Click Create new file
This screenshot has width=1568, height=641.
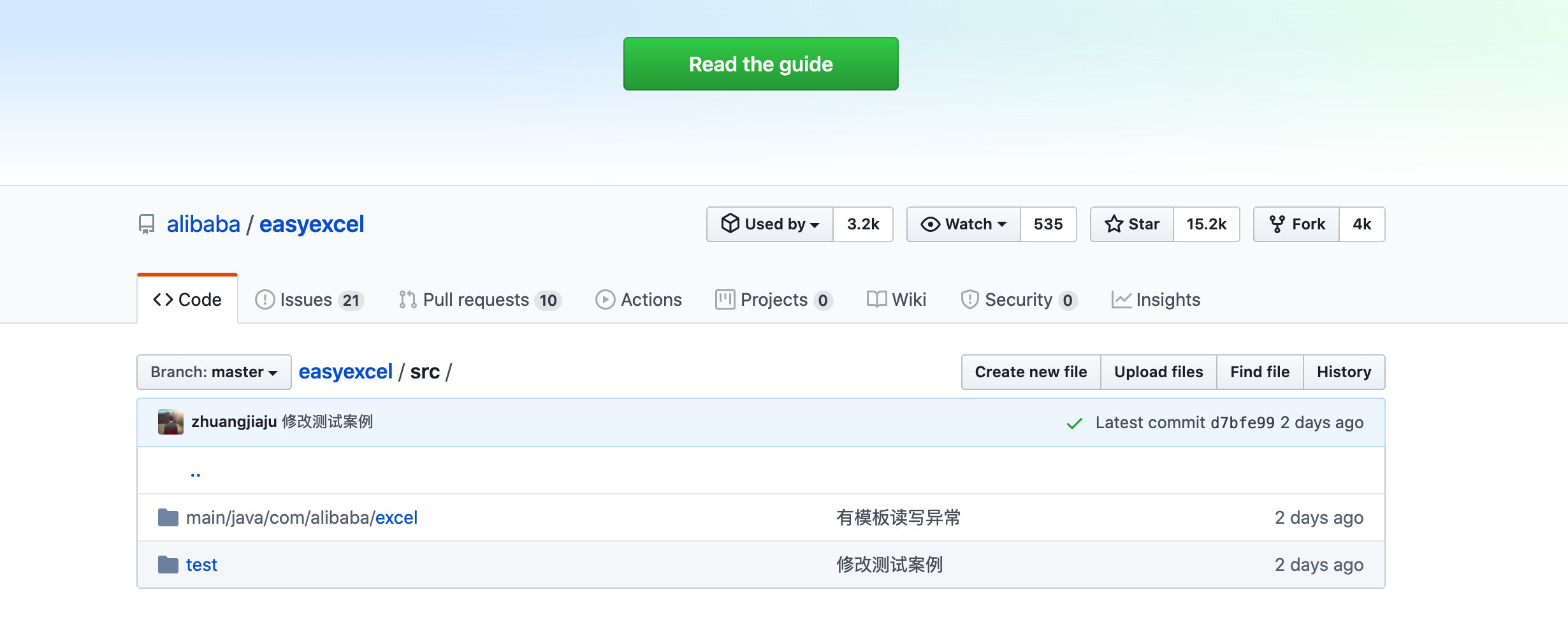[x=1031, y=372]
